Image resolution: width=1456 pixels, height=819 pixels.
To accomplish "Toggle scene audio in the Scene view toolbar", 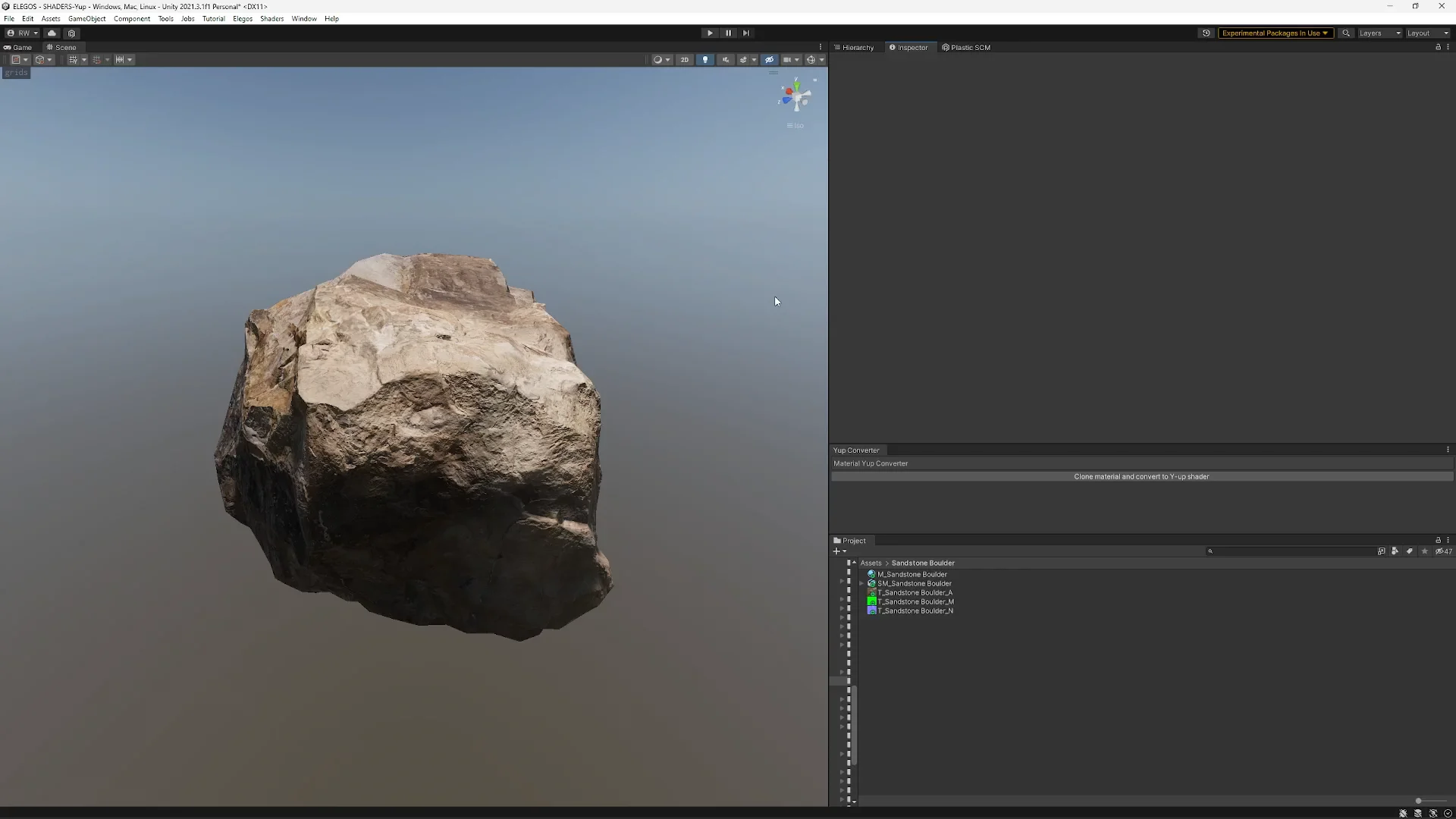I will coord(726,59).
